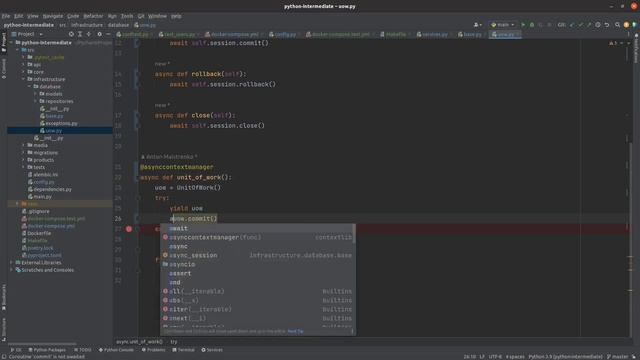Viewport: 640px width, 360px height.
Task: Show Git history clock icon
Action: coord(598,25)
